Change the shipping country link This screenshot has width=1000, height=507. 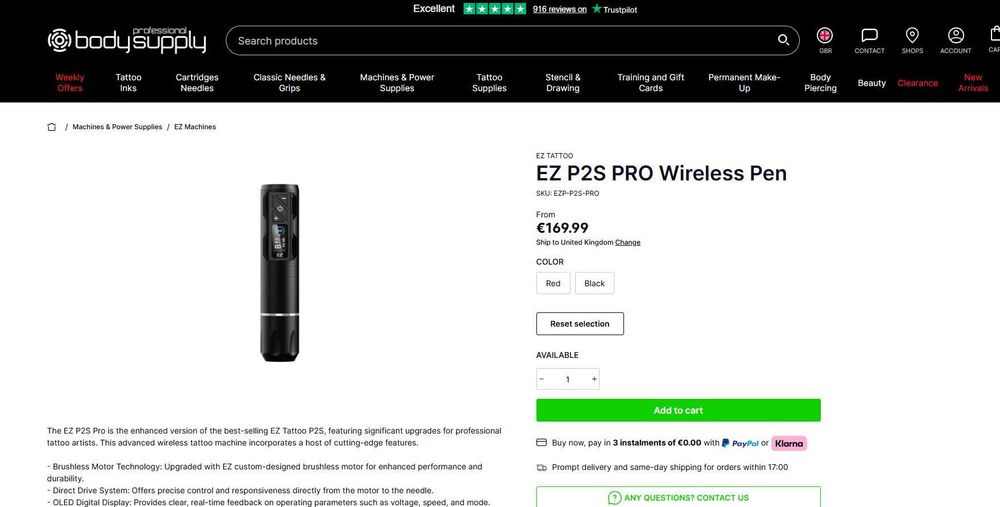[628, 242]
